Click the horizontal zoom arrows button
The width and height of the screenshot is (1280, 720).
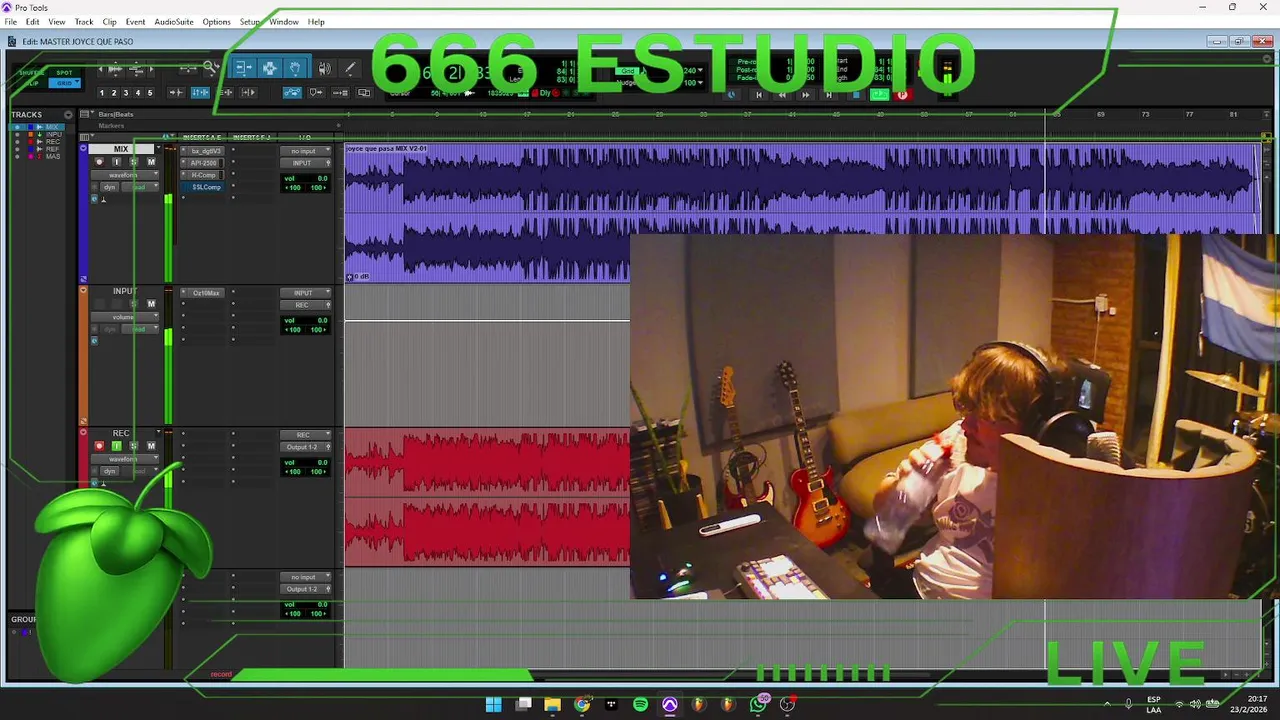[188, 68]
